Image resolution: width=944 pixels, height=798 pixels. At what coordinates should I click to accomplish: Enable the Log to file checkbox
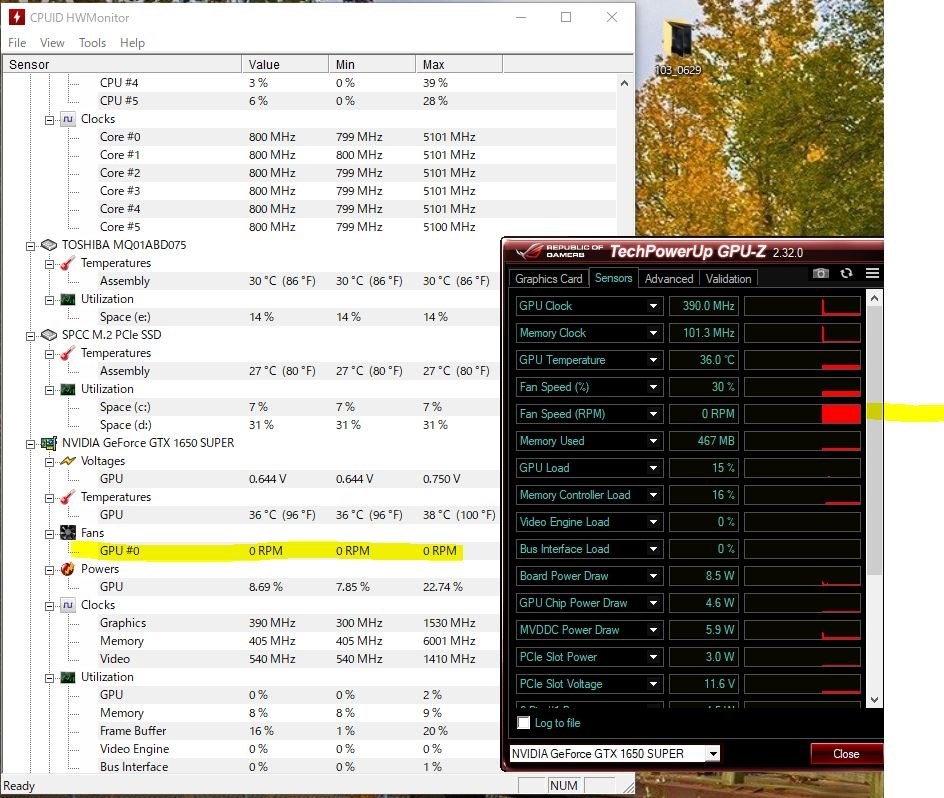click(524, 723)
